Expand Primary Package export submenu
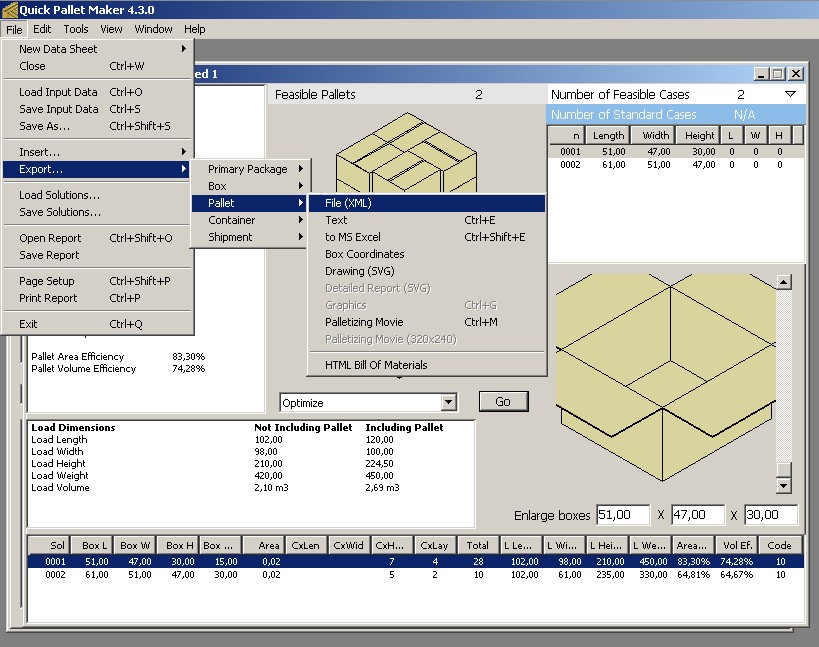 250,169
